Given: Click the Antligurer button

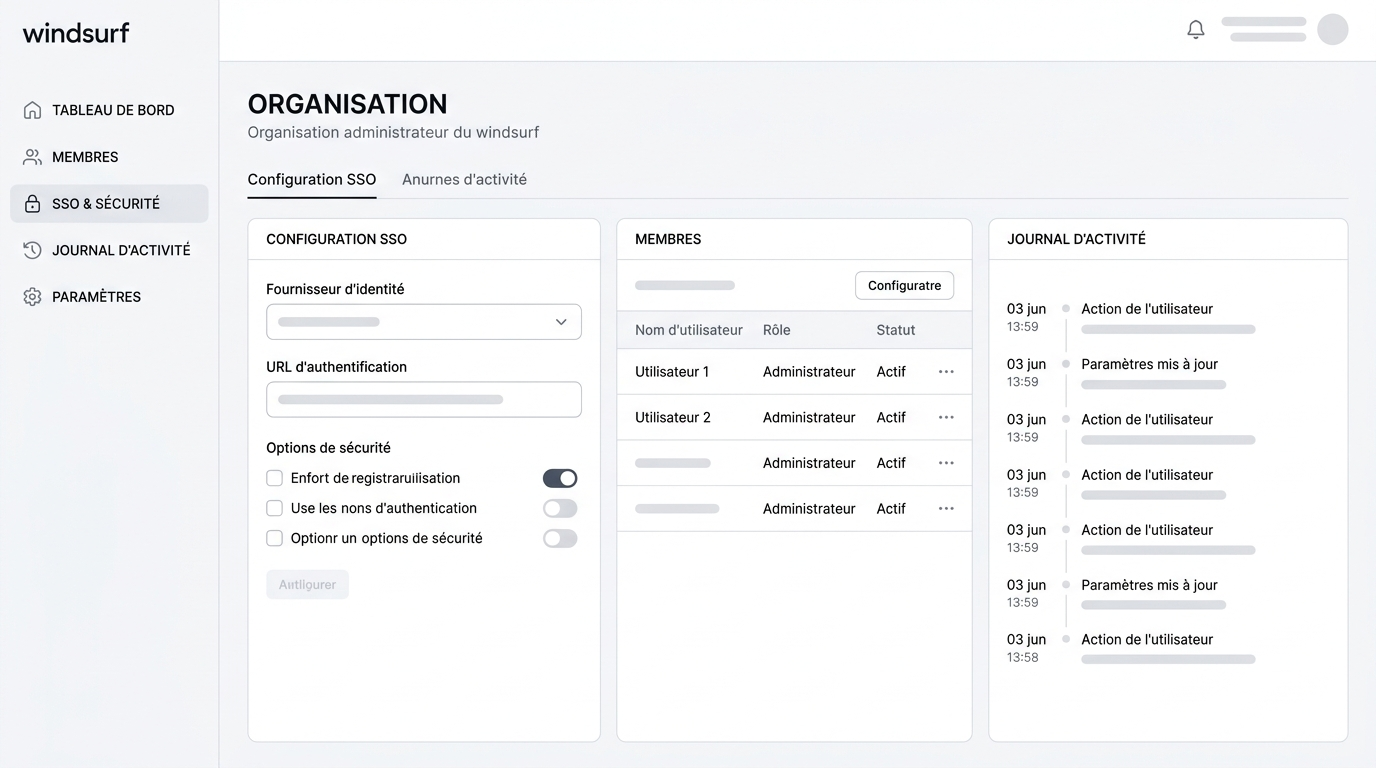Looking at the screenshot, I should [307, 584].
